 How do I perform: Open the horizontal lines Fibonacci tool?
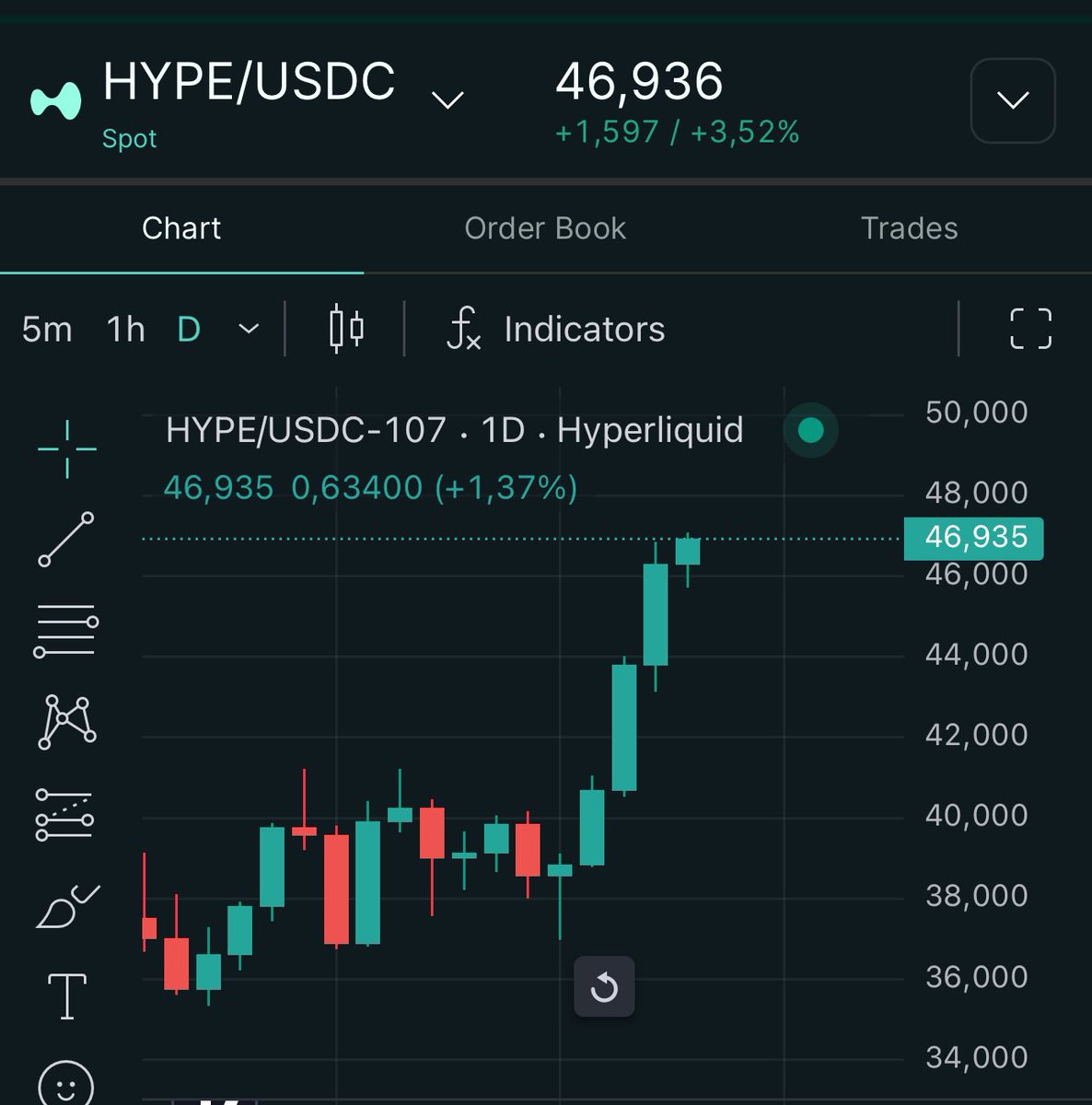[x=66, y=631]
